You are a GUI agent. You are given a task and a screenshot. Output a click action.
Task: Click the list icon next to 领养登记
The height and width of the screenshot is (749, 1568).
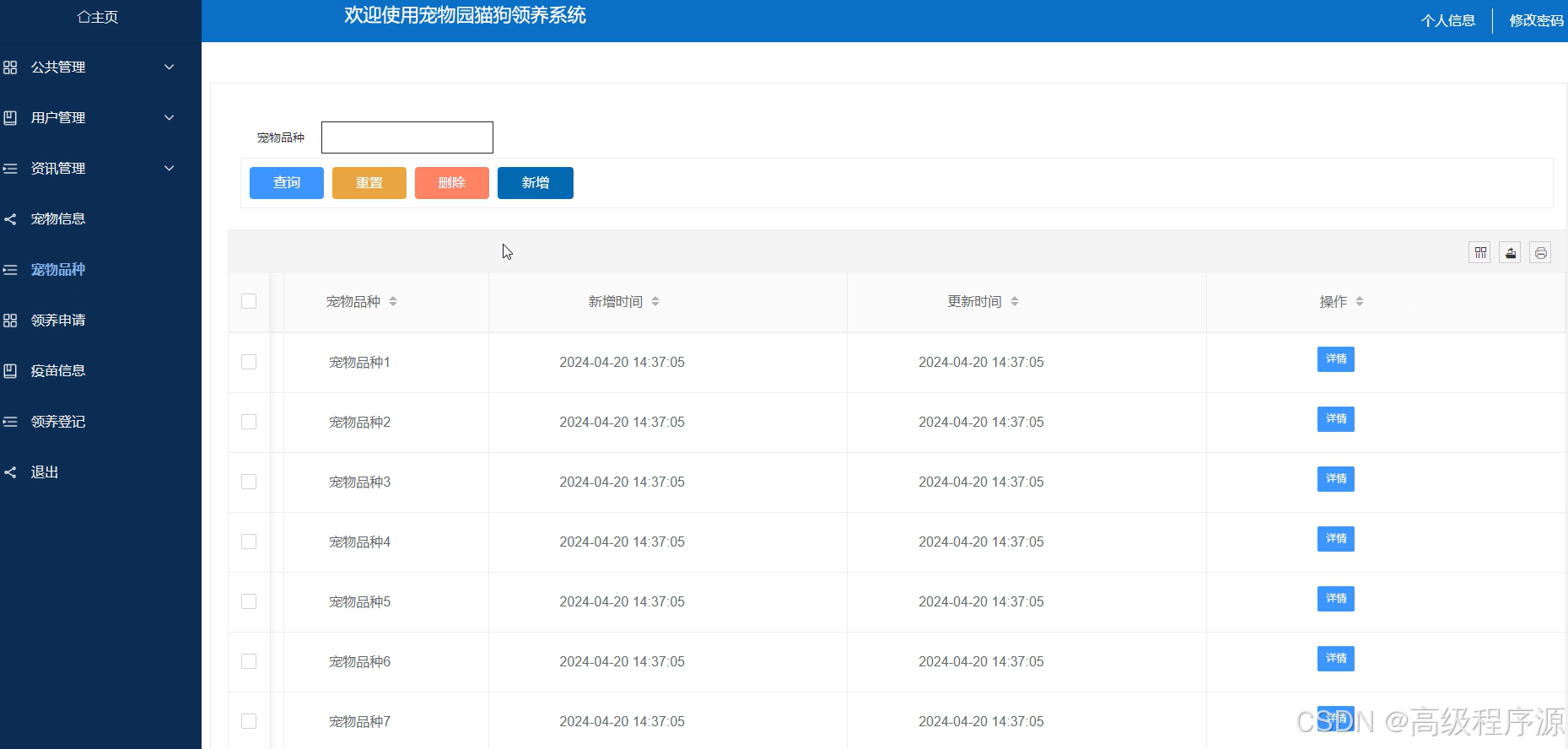click(x=10, y=422)
